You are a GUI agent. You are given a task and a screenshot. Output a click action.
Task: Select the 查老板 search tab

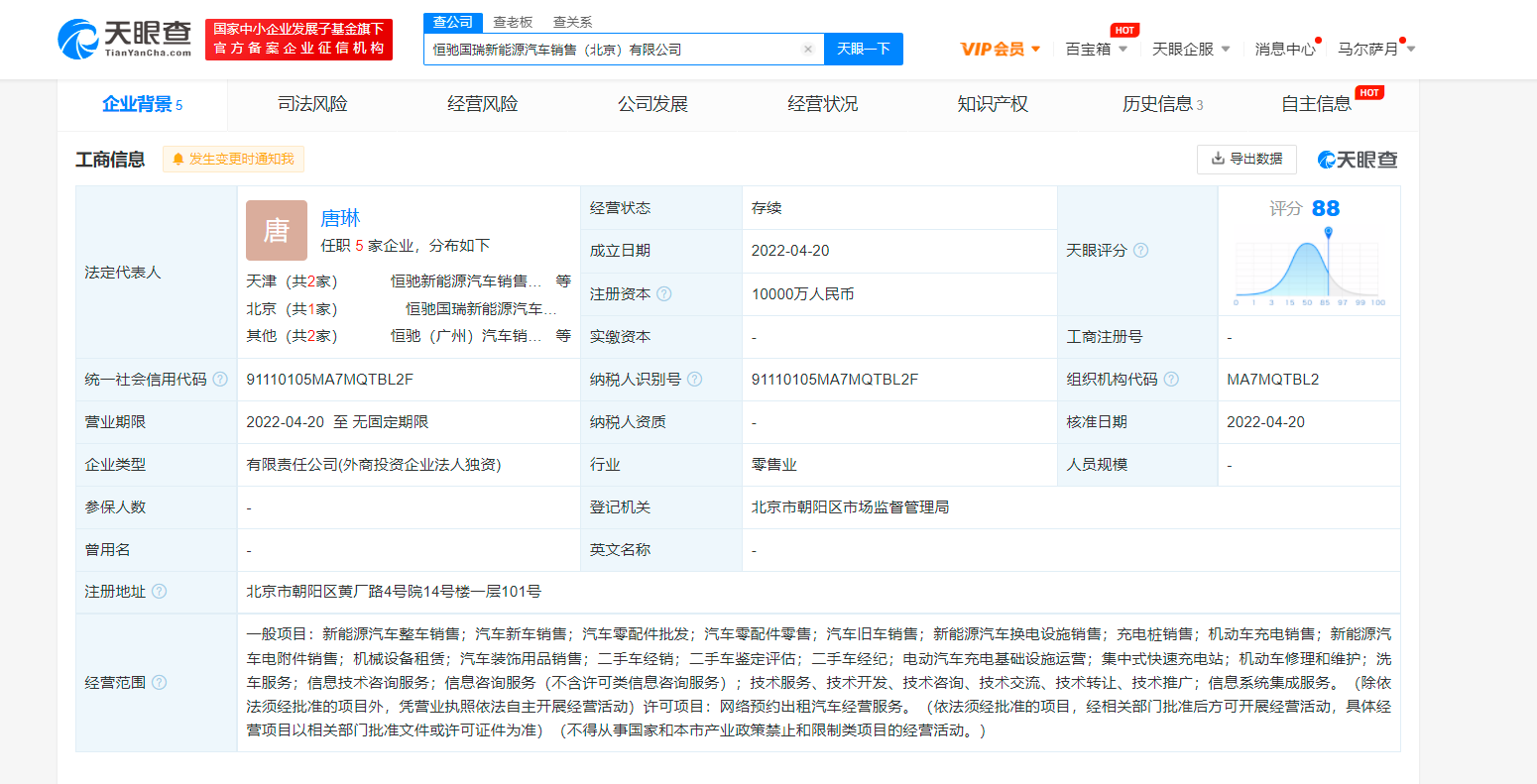[513, 22]
